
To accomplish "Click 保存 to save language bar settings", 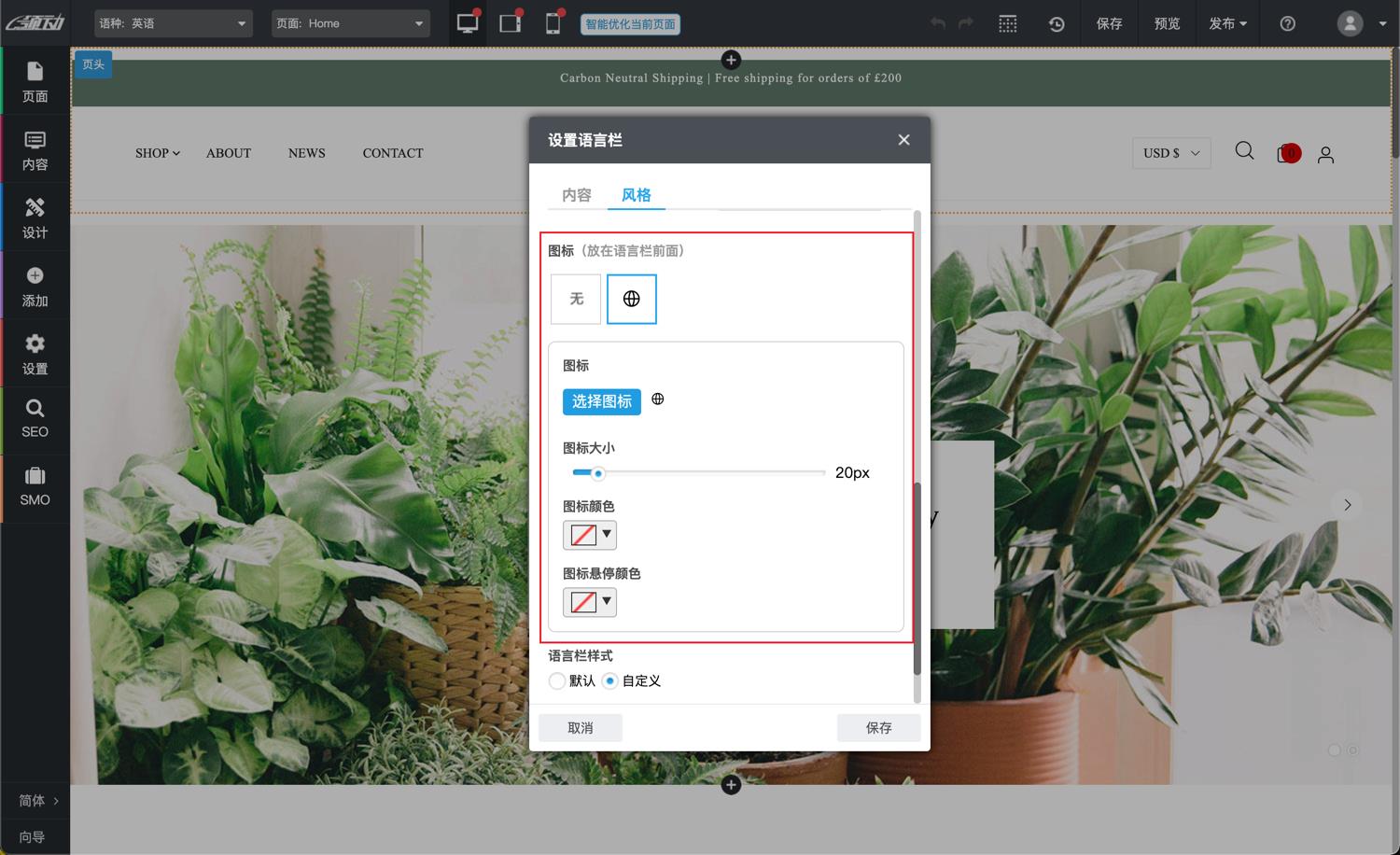I will tap(877, 727).
